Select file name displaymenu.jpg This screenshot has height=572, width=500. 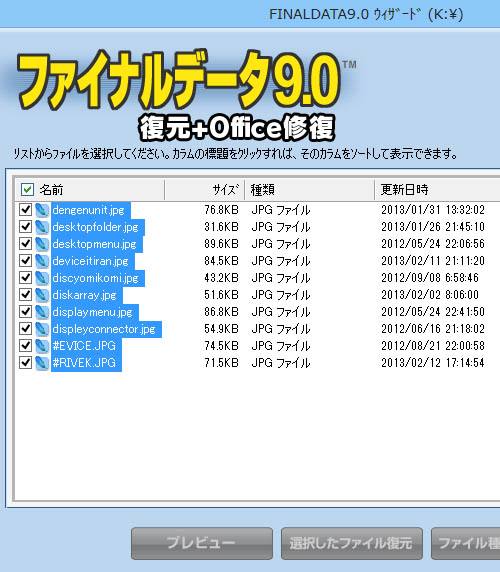(x=95, y=312)
